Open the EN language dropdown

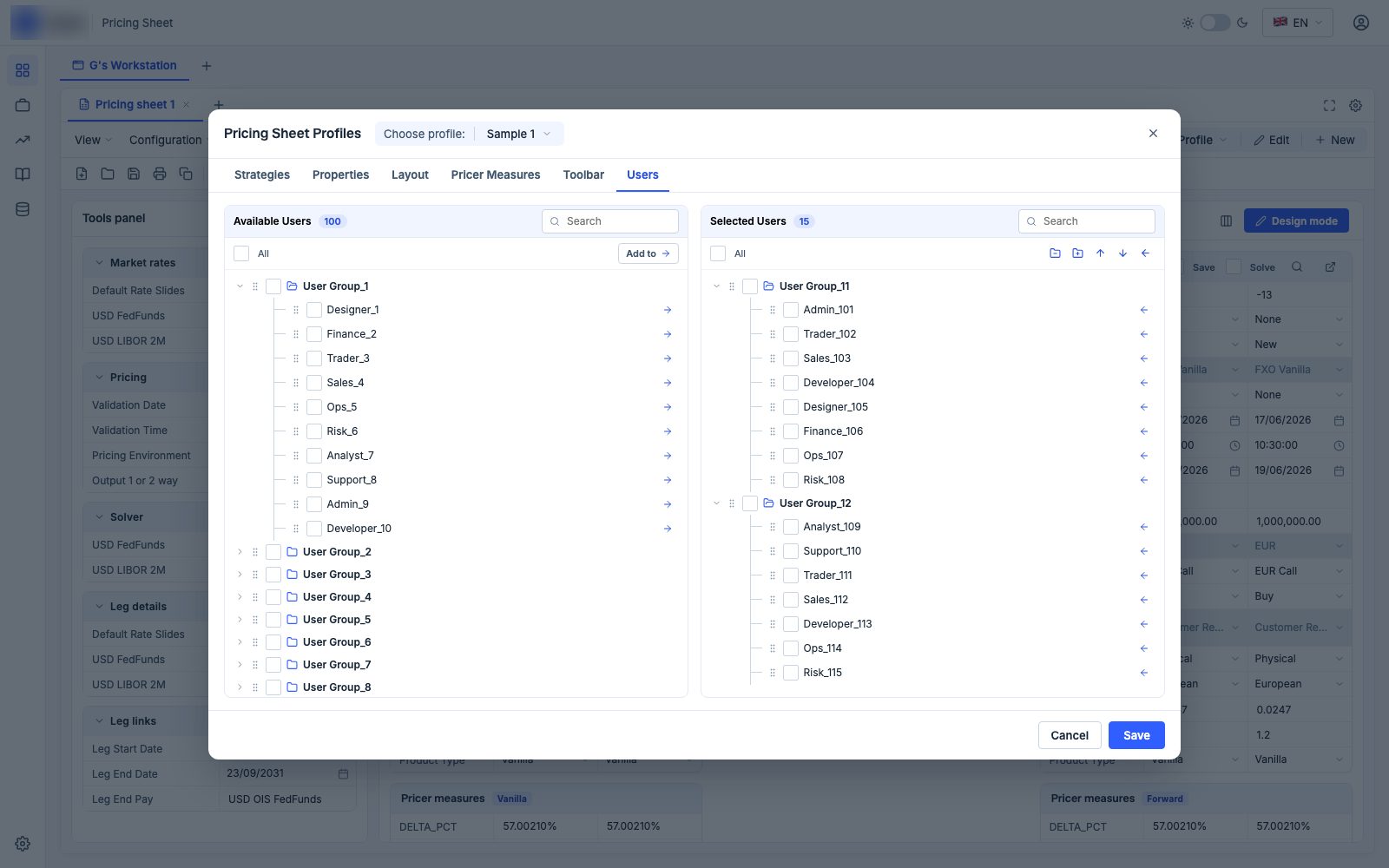point(1297,23)
